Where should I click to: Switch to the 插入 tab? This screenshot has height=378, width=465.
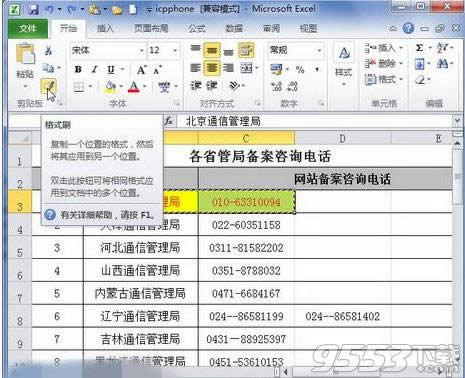click(105, 28)
